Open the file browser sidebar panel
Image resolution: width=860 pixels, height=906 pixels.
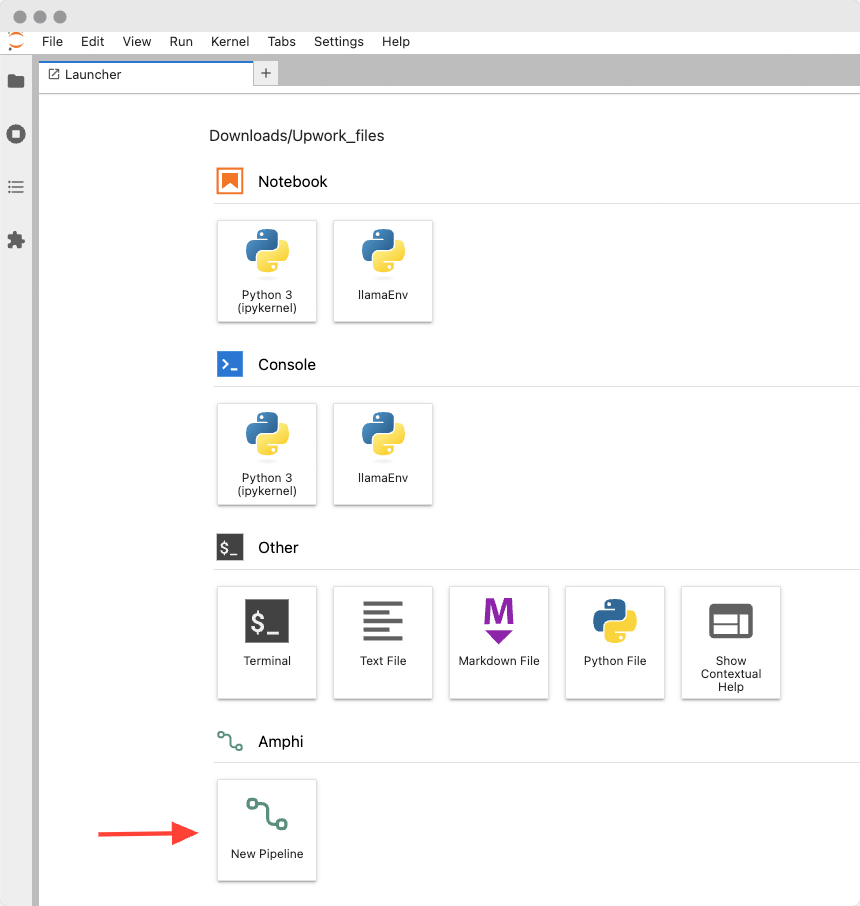pos(16,81)
